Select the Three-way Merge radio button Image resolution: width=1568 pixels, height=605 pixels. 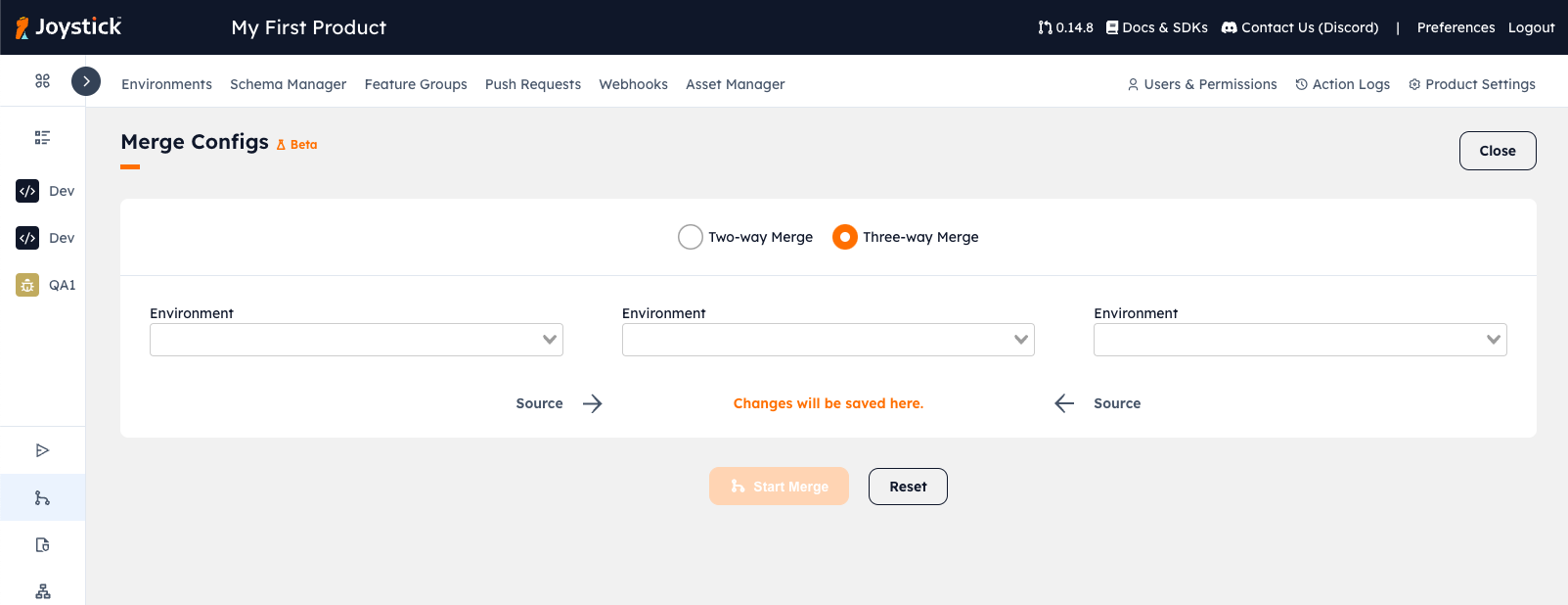[845, 237]
